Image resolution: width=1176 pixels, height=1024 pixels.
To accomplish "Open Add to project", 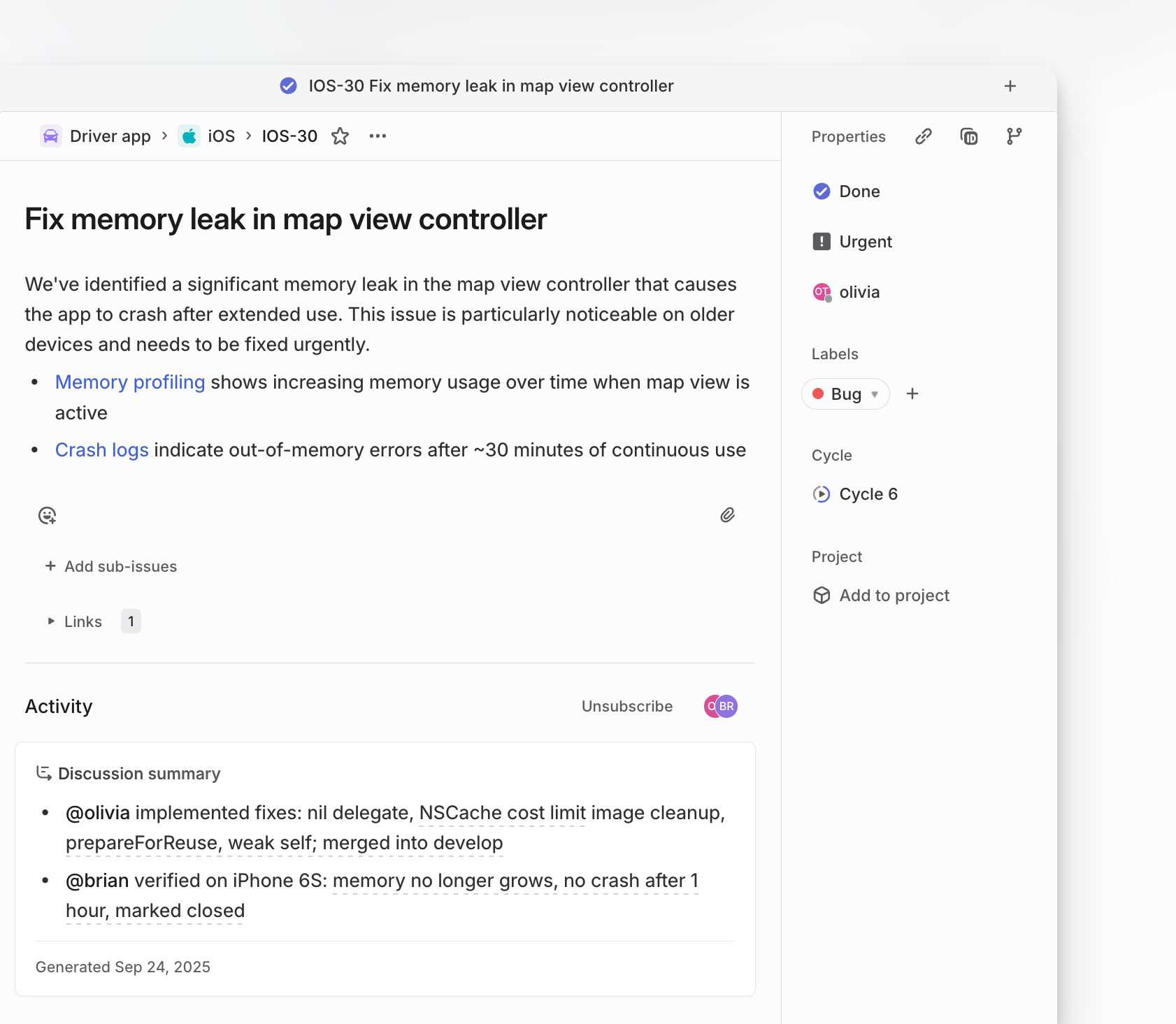I will point(894,595).
